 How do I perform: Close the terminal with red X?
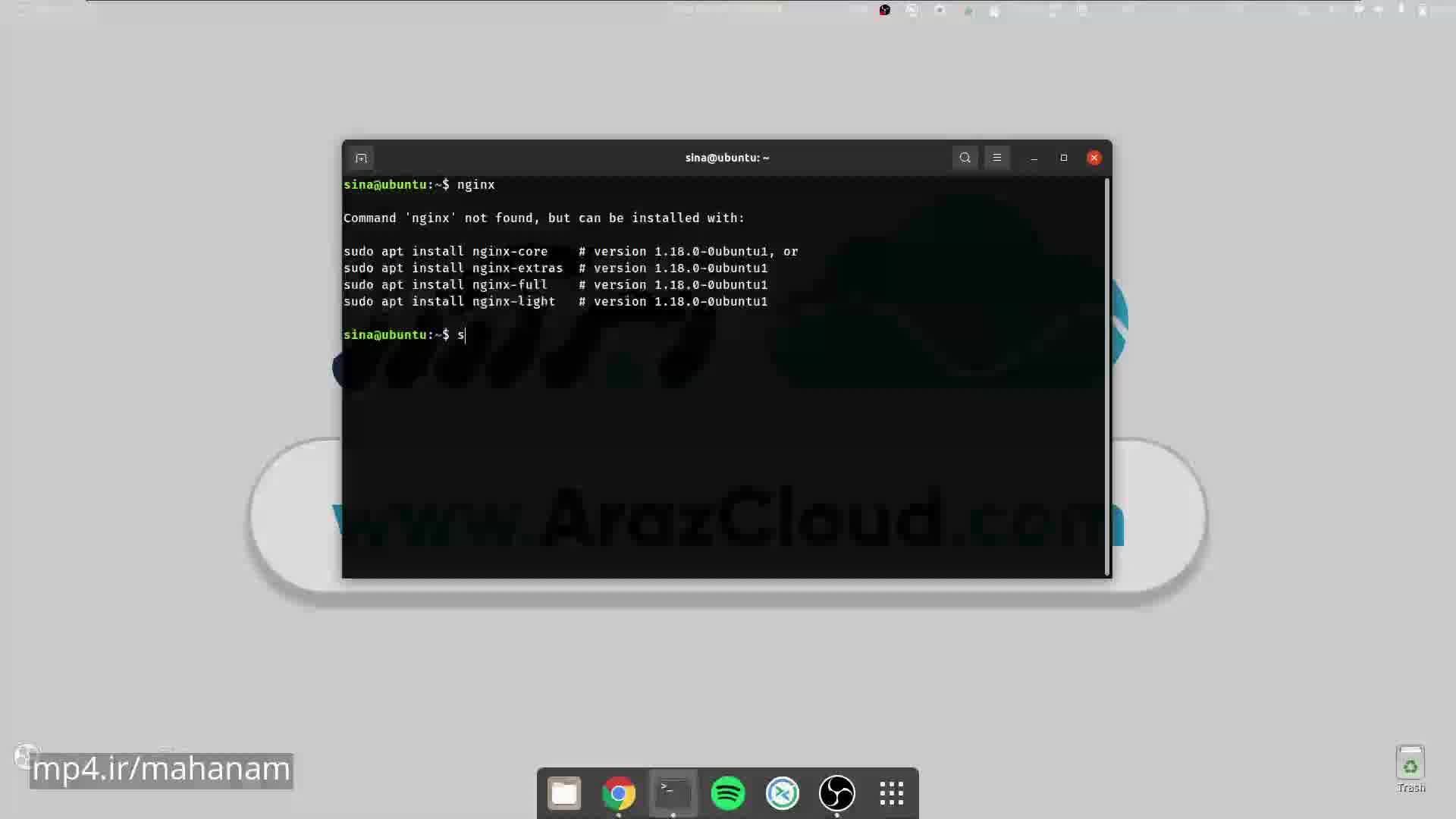coord(1094,158)
